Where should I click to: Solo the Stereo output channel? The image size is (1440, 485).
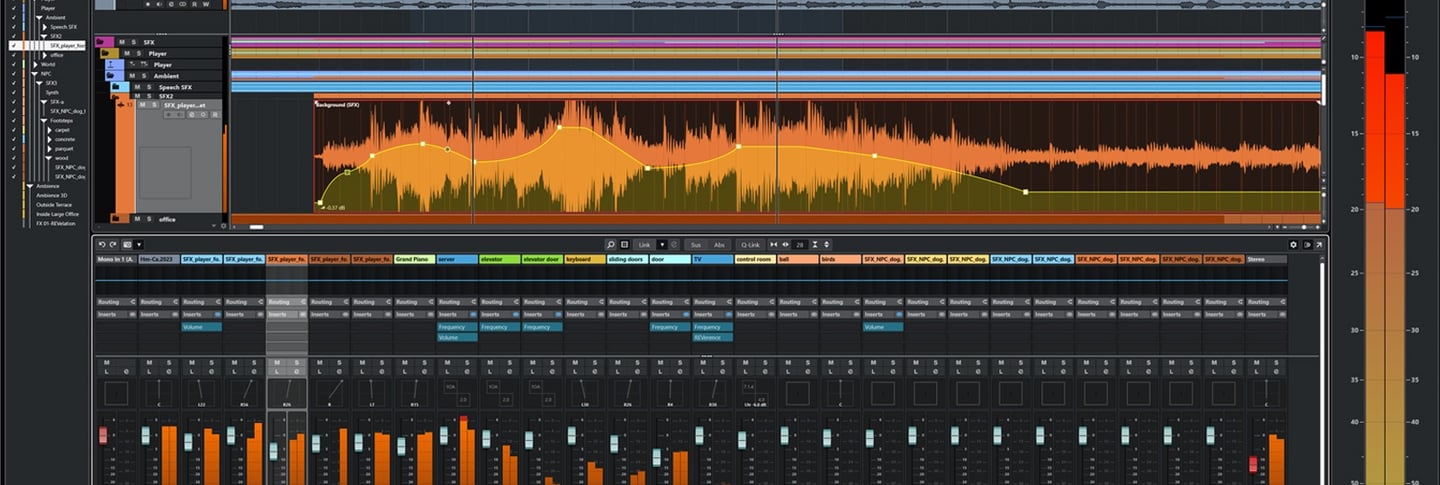pyautogui.click(x=1277, y=362)
